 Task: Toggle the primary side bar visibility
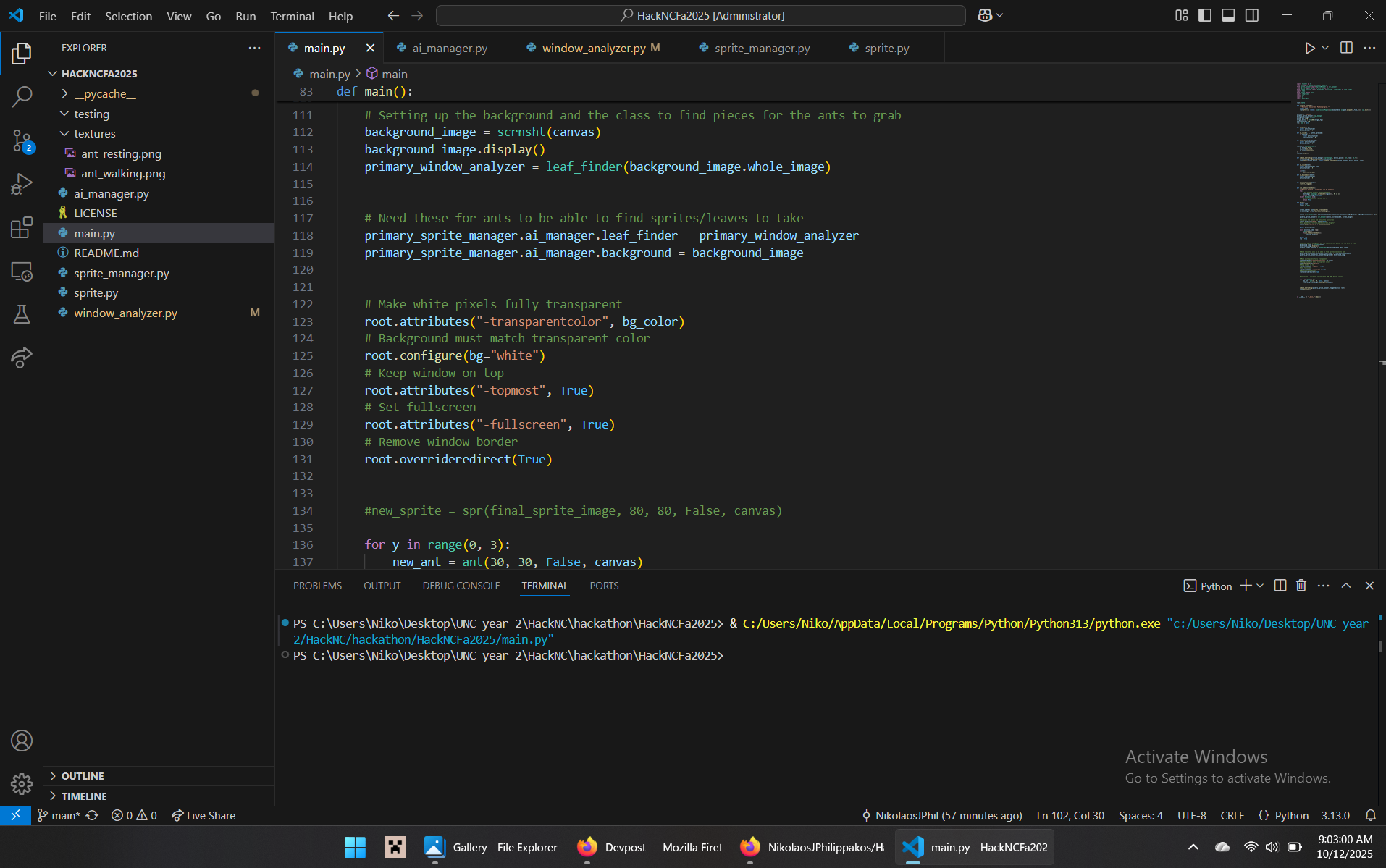coord(1205,15)
